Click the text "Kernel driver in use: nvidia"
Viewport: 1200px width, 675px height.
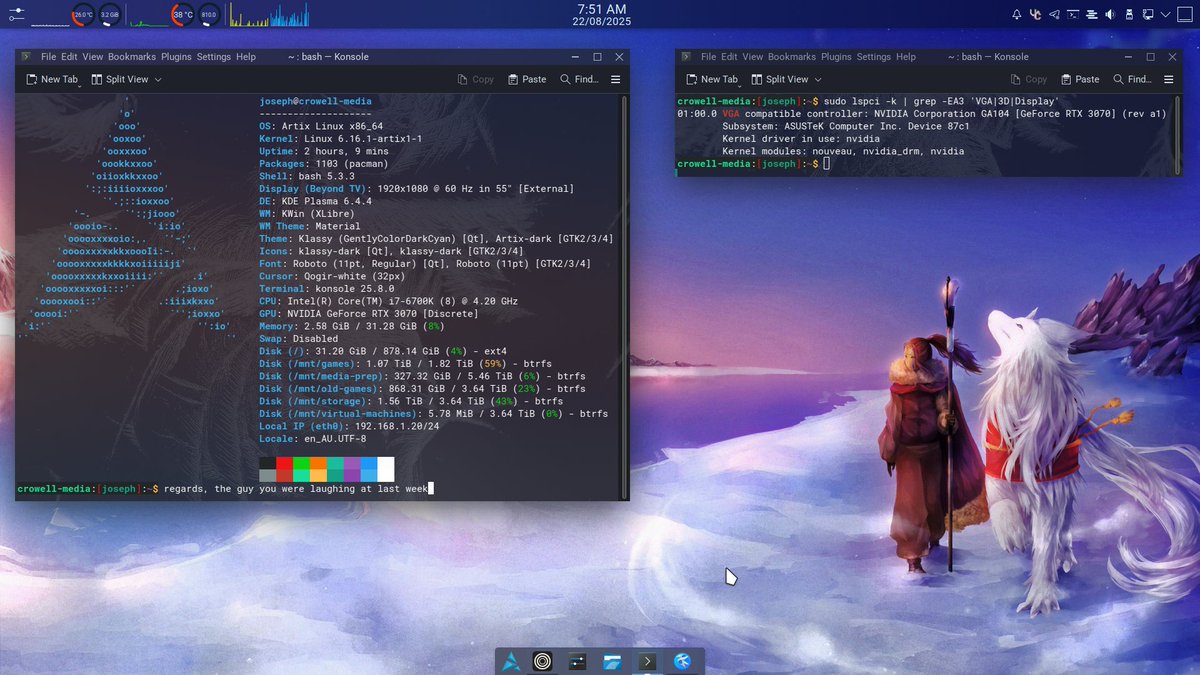coord(801,139)
